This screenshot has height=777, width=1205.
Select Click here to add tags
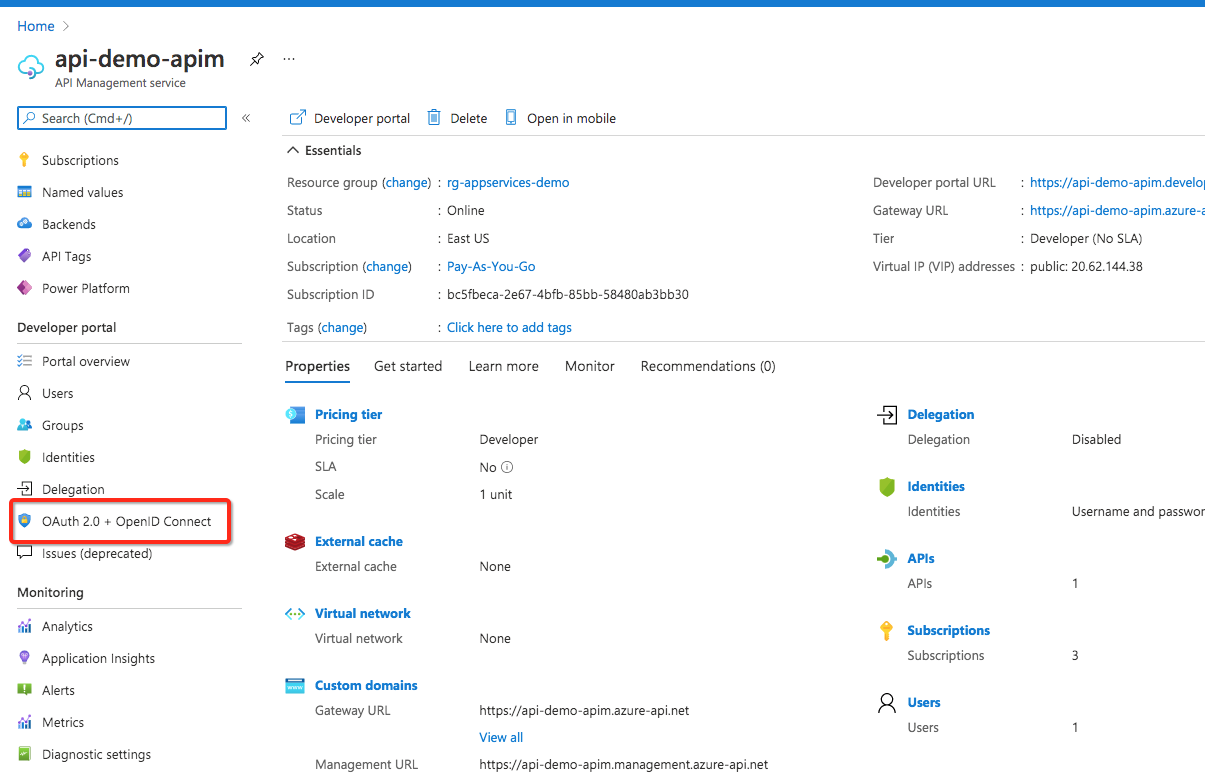coord(509,327)
